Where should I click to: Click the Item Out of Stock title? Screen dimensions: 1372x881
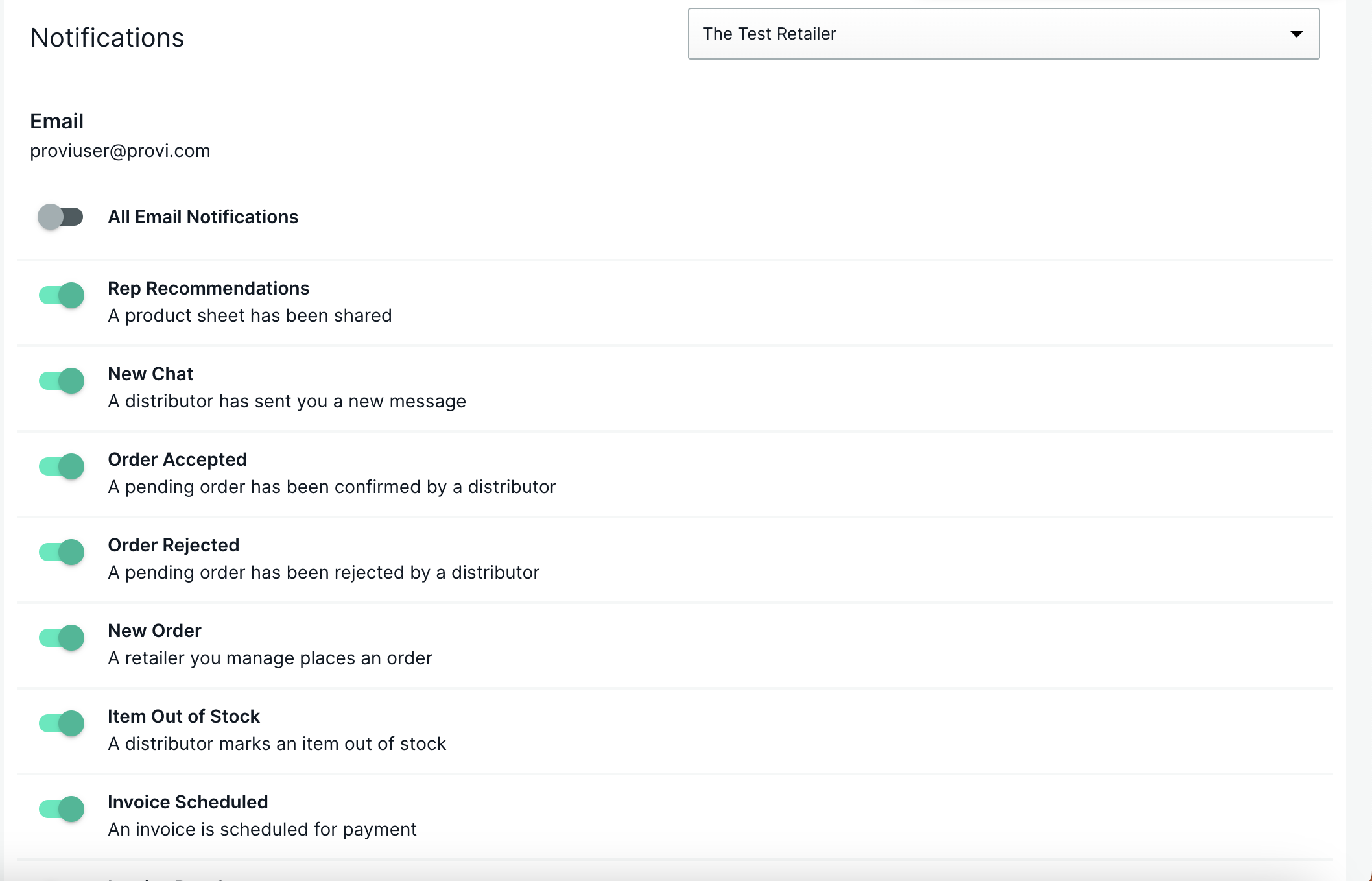[x=183, y=716]
